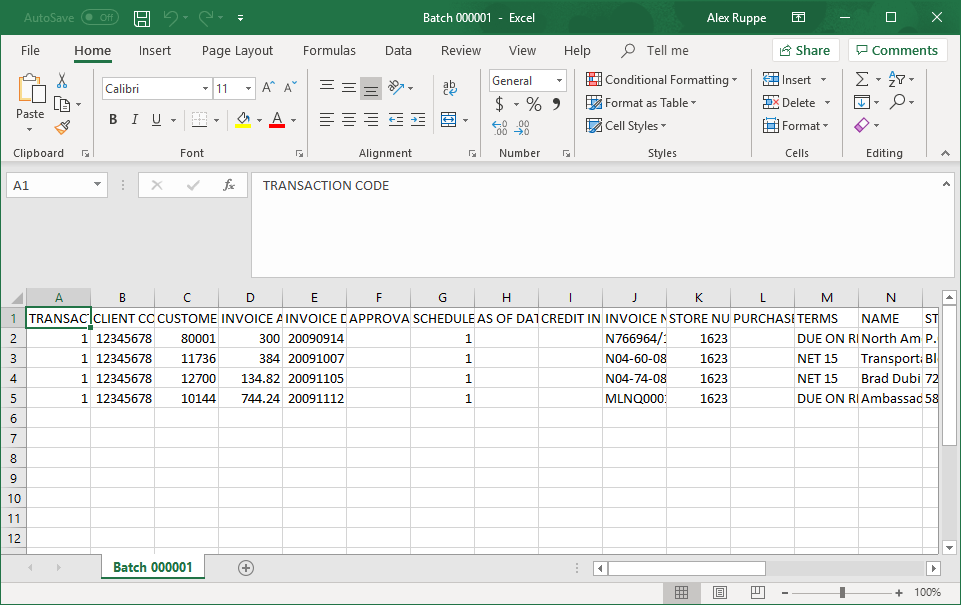Toggle italic formatting
The width and height of the screenshot is (961, 605).
point(135,120)
